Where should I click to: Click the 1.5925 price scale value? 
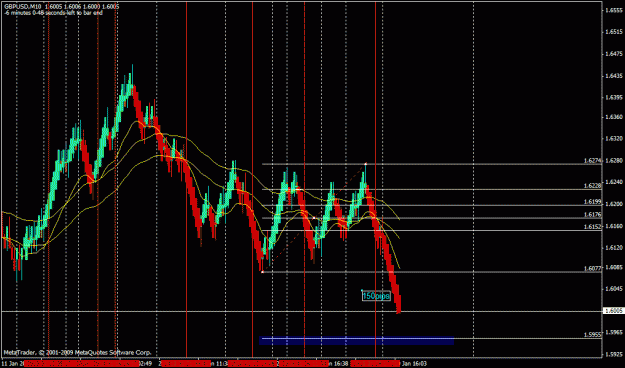point(614,354)
